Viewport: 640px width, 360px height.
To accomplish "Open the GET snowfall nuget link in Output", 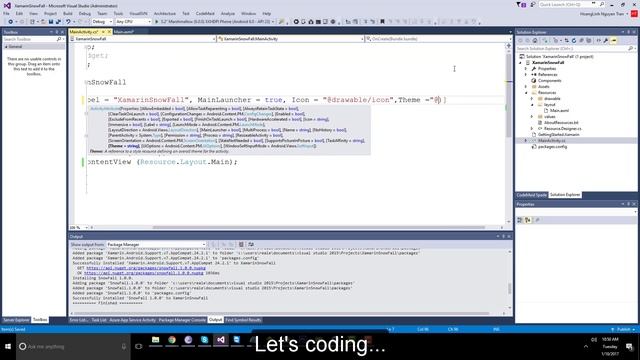I will (x=146, y=268).
